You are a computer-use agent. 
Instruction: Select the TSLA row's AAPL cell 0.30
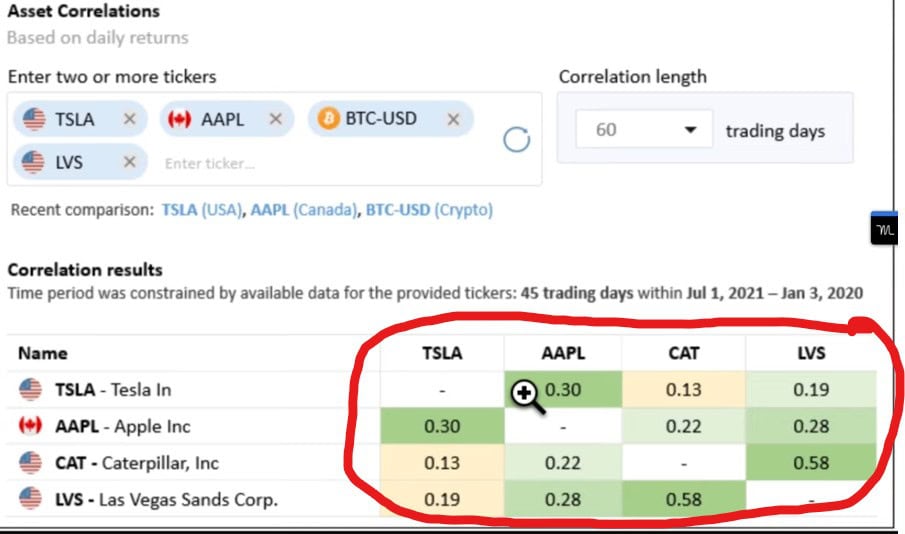click(563, 390)
